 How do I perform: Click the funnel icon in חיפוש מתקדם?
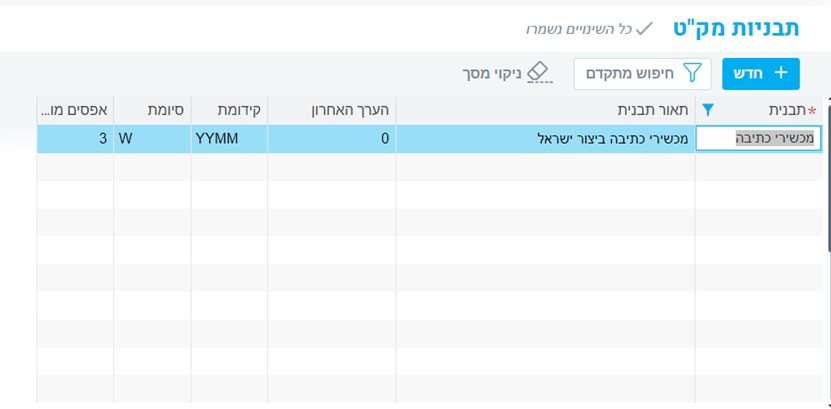pyautogui.click(x=692, y=73)
